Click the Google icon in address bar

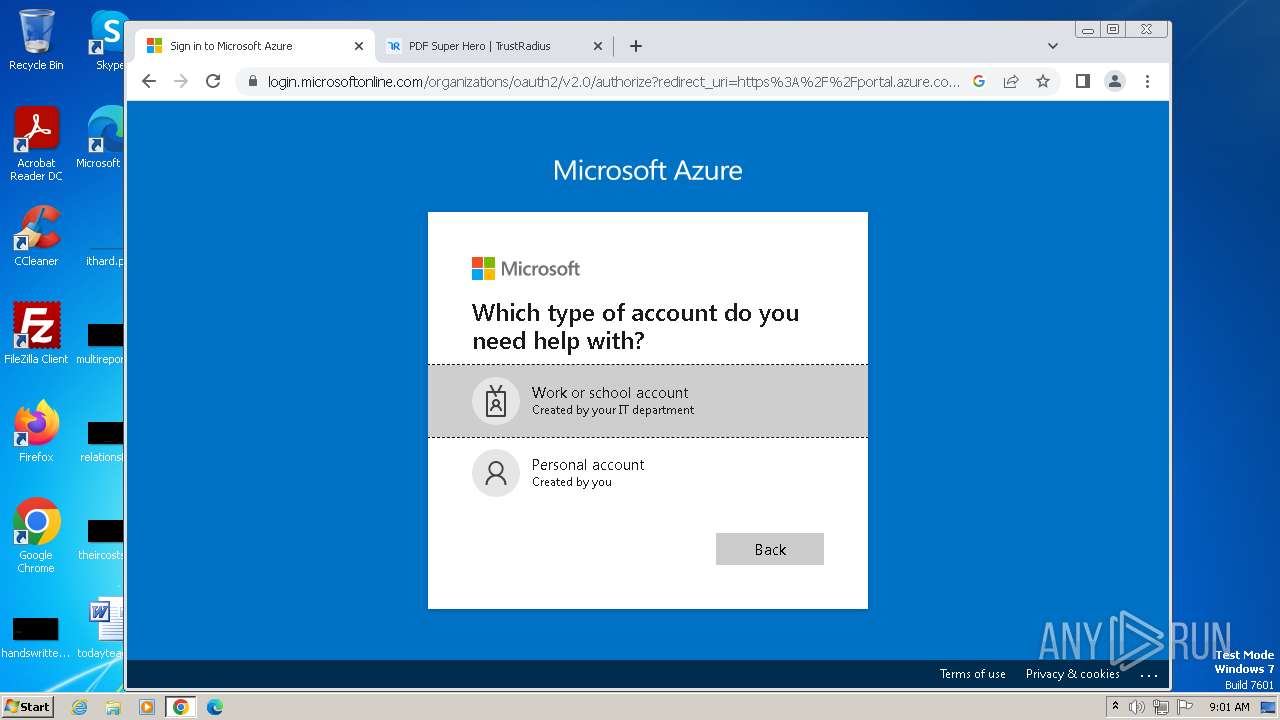point(979,81)
